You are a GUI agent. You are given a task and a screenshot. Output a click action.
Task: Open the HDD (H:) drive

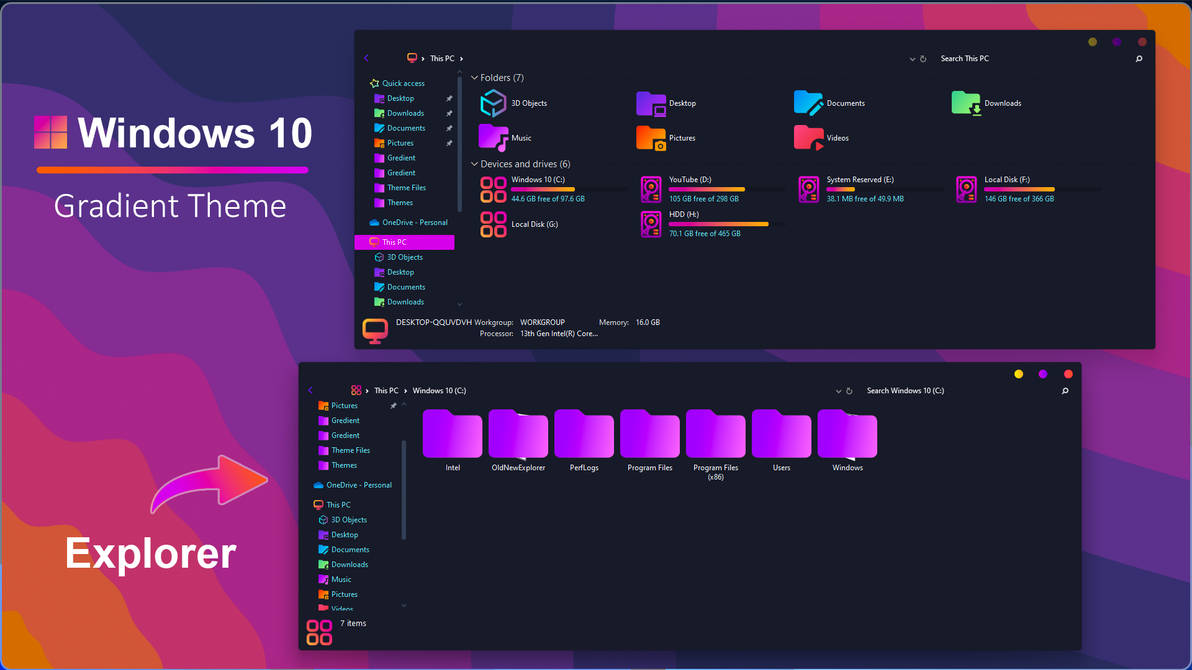click(705, 224)
